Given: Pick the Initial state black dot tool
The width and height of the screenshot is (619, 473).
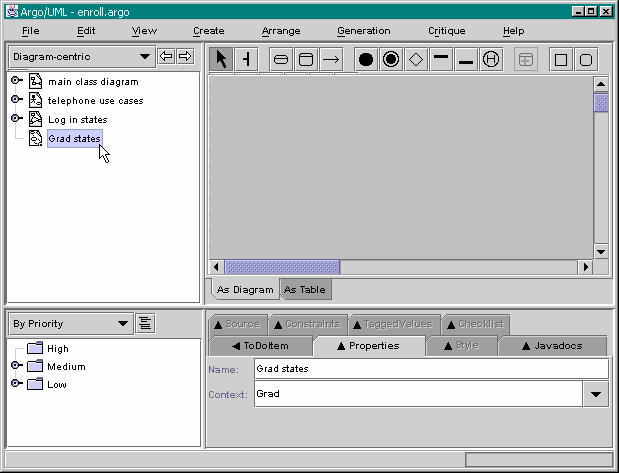Looking at the screenshot, I should point(366,60).
